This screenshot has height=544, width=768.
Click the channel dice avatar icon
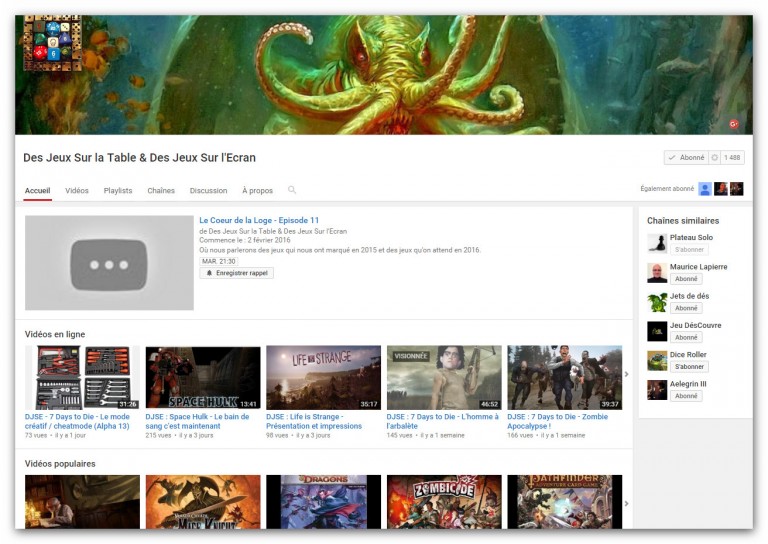tap(52, 43)
